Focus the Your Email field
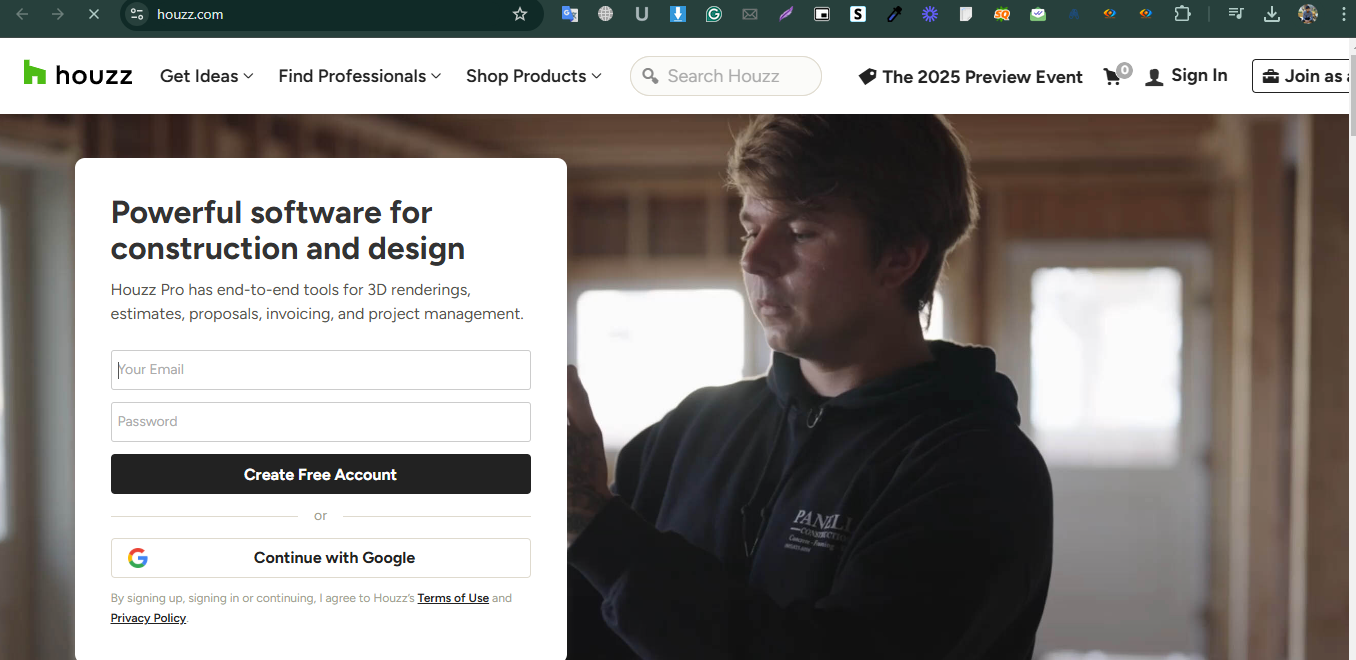1356x660 pixels. tap(321, 370)
